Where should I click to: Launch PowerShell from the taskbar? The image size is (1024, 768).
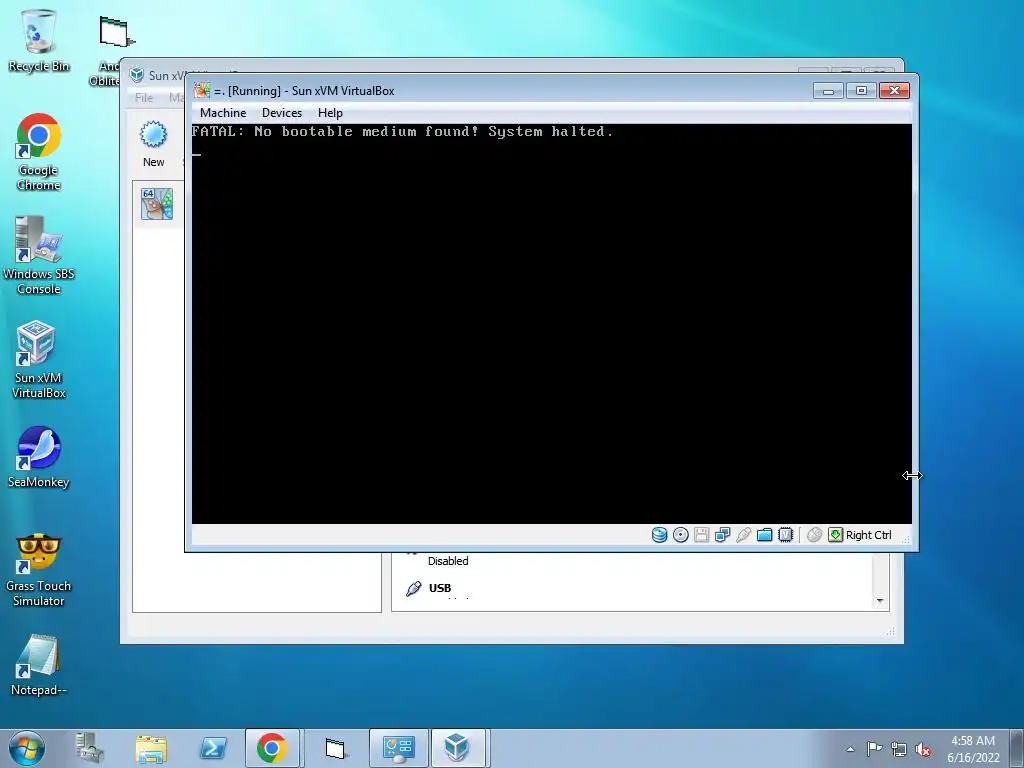tap(212, 748)
